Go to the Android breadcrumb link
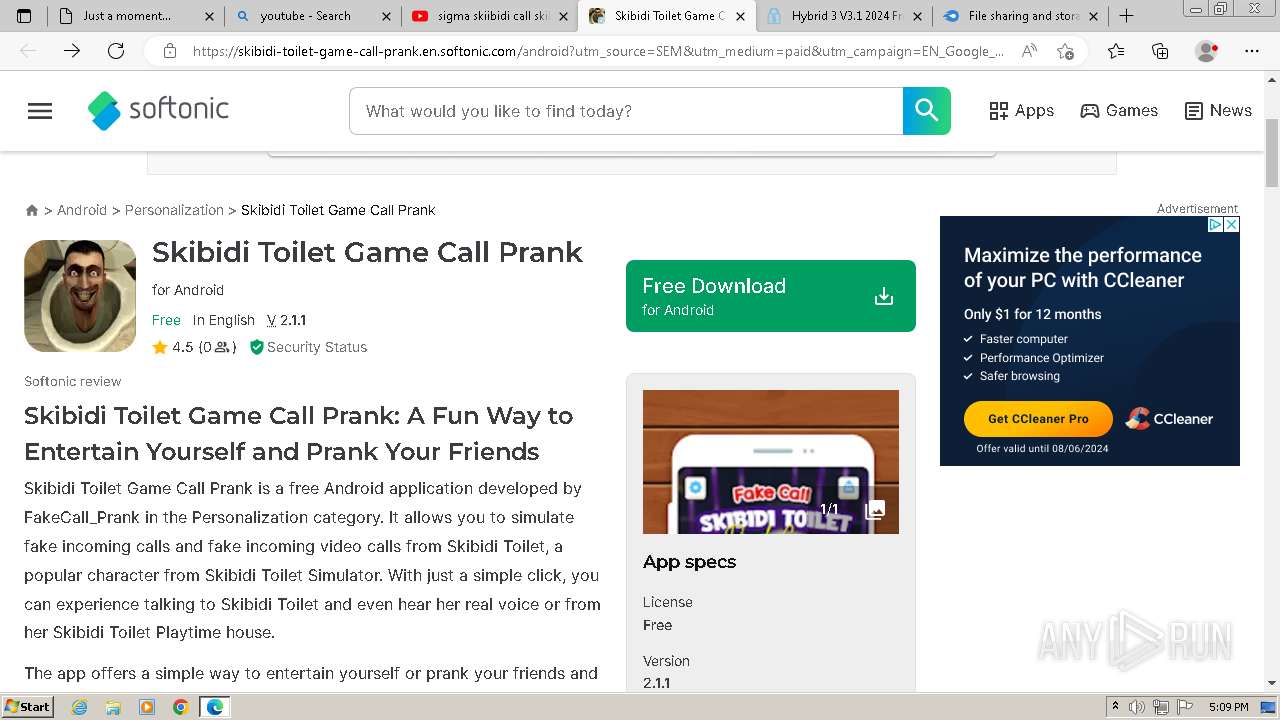 (82, 210)
